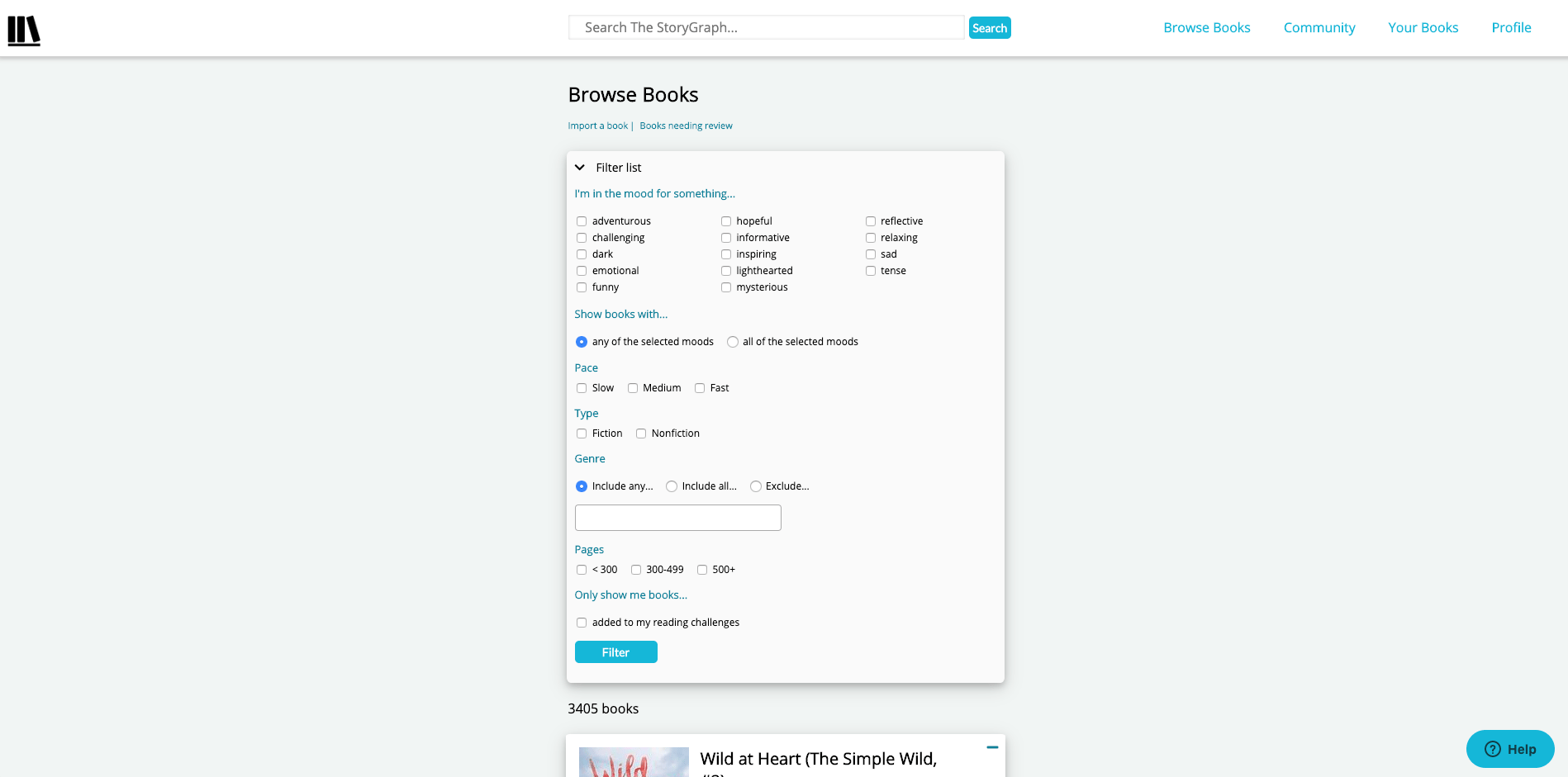This screenshot has width=1568, height=777.
Task: Open the Help widget
Action: point(1510,749)
